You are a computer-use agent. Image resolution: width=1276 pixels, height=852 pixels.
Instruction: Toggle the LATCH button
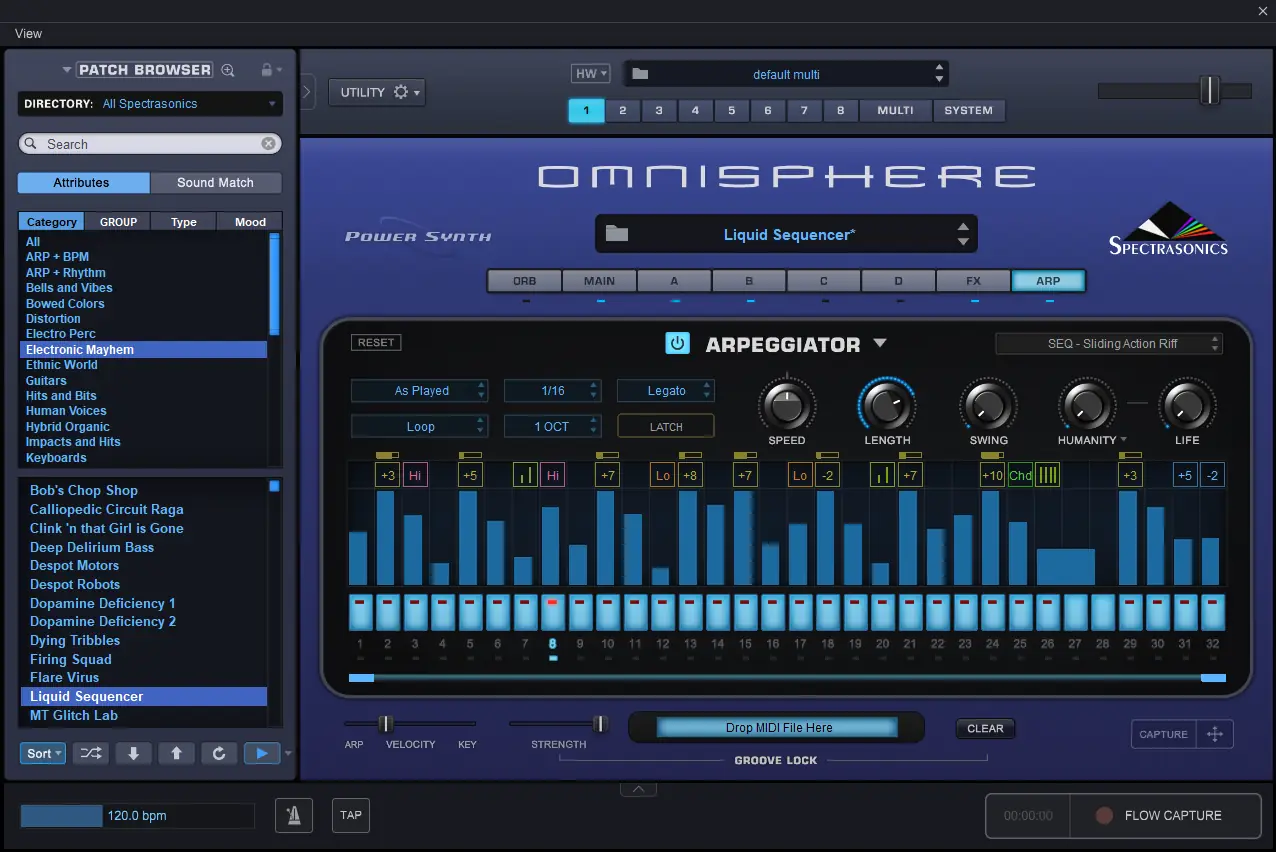tap(666, 426)
